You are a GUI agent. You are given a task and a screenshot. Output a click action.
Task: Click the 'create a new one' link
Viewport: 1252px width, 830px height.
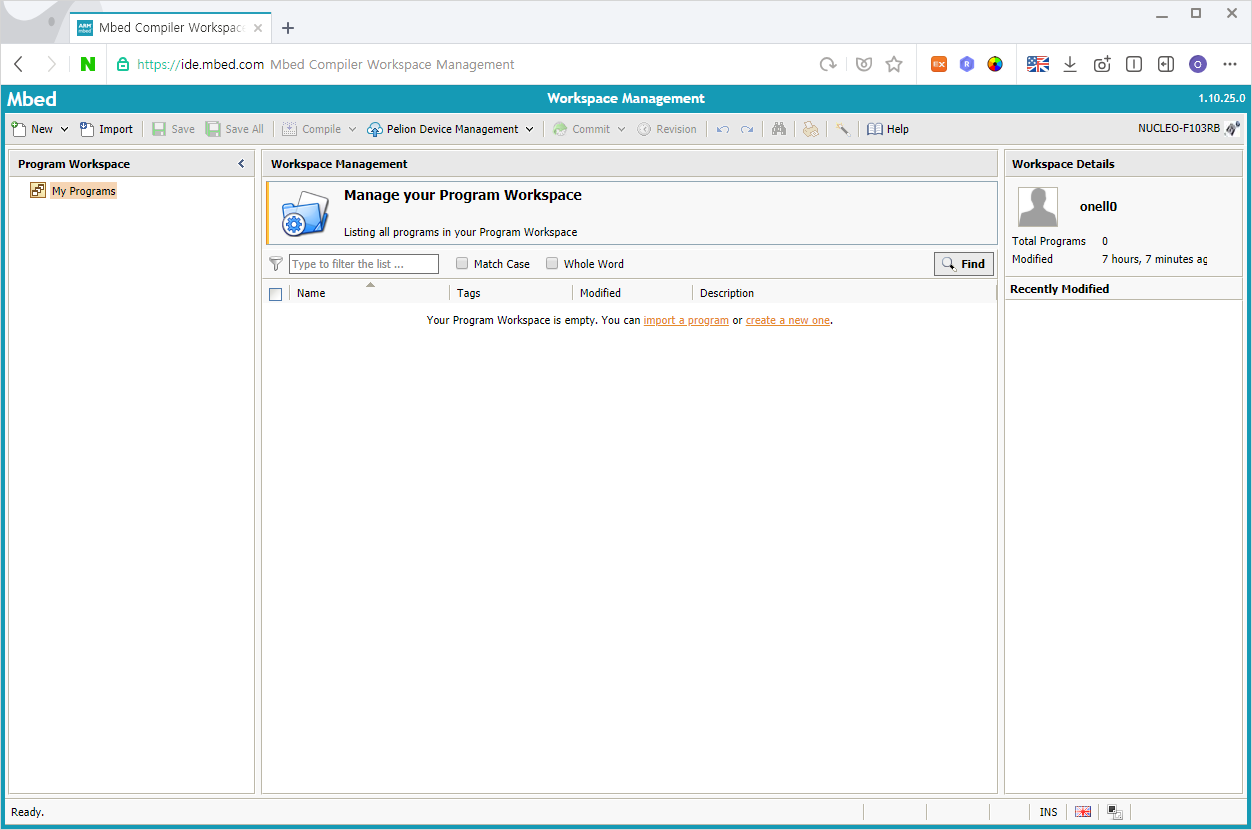pyautogui.click(x=788, y=321)
